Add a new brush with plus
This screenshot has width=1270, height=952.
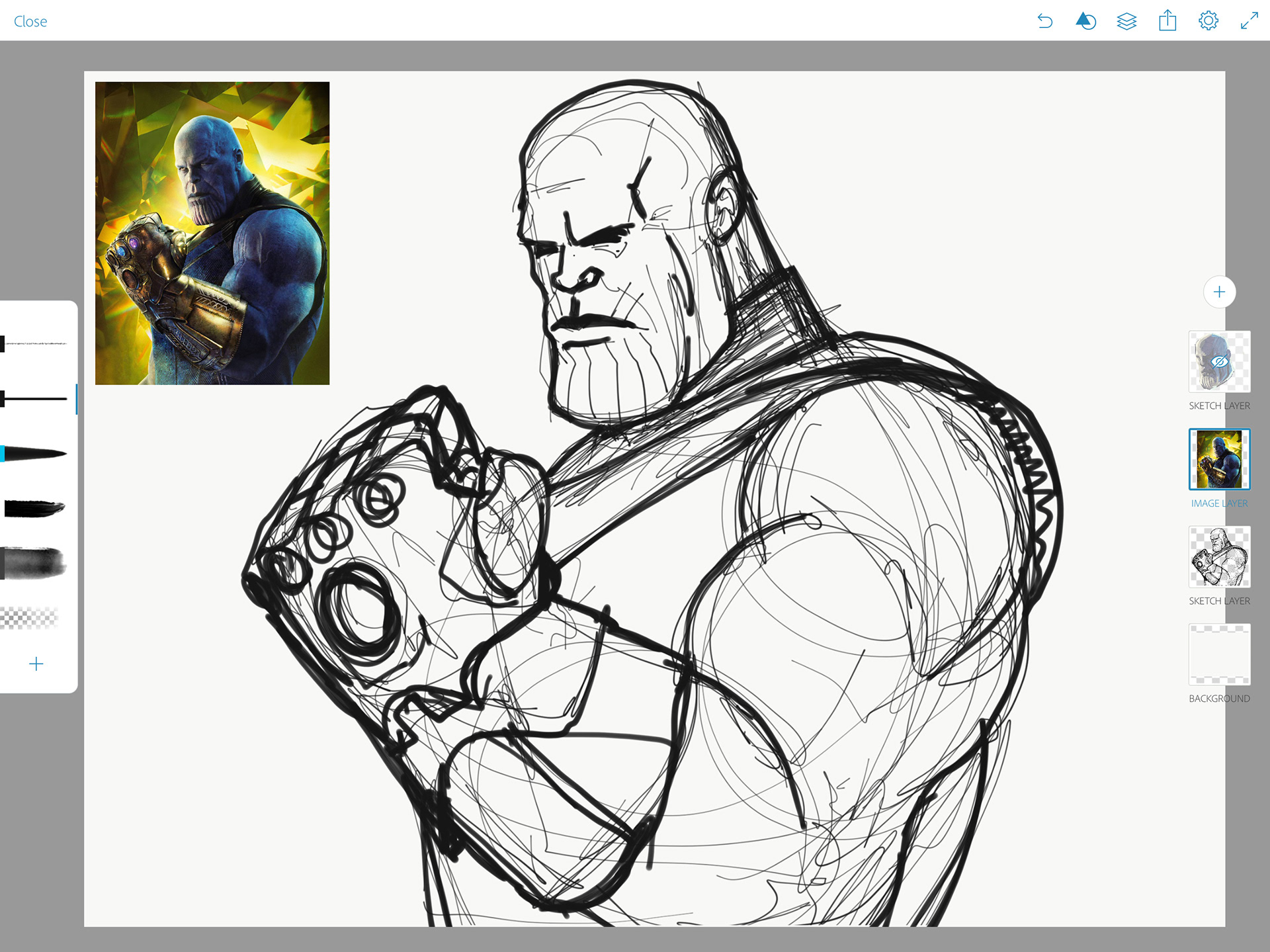36,664
